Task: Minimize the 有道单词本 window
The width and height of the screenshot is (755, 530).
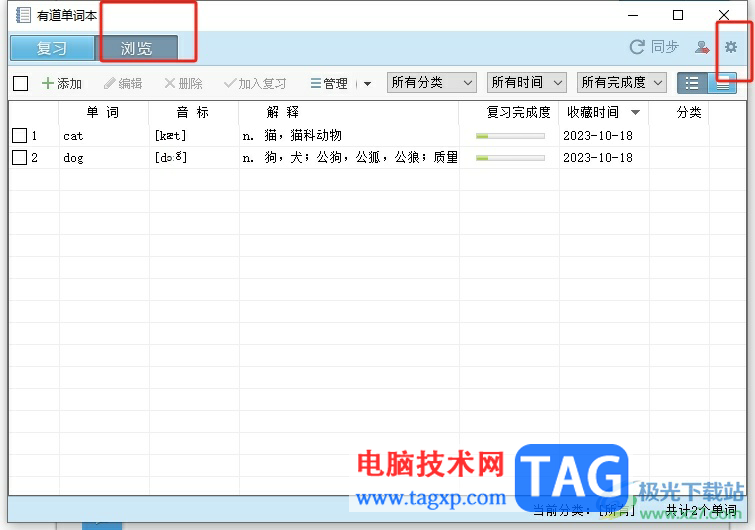Action: (x=633, y=15)
